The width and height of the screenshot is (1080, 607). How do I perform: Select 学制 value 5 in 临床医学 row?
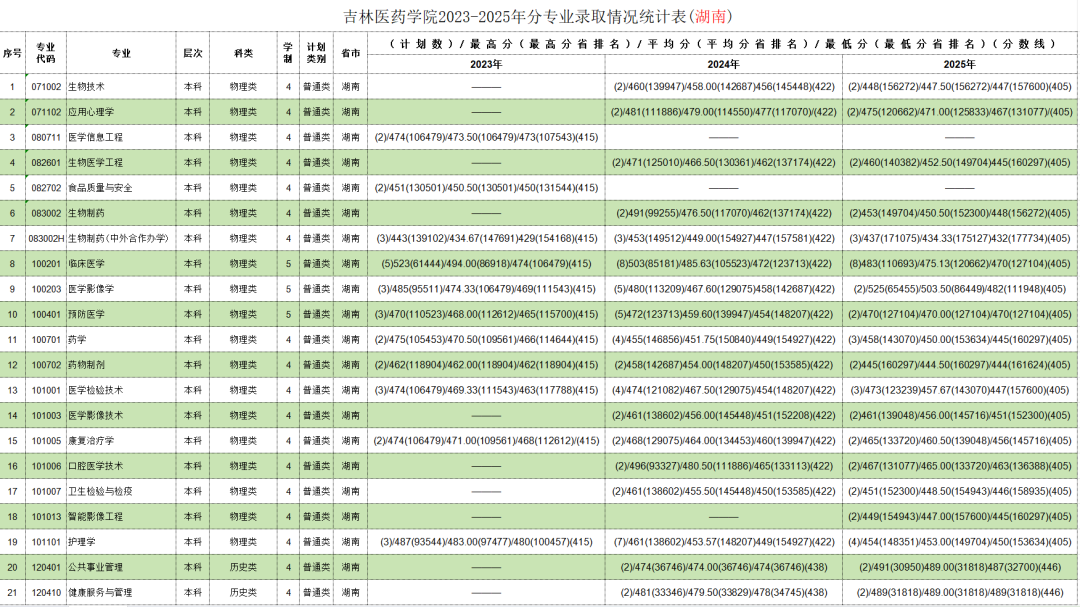coord(289,264)
